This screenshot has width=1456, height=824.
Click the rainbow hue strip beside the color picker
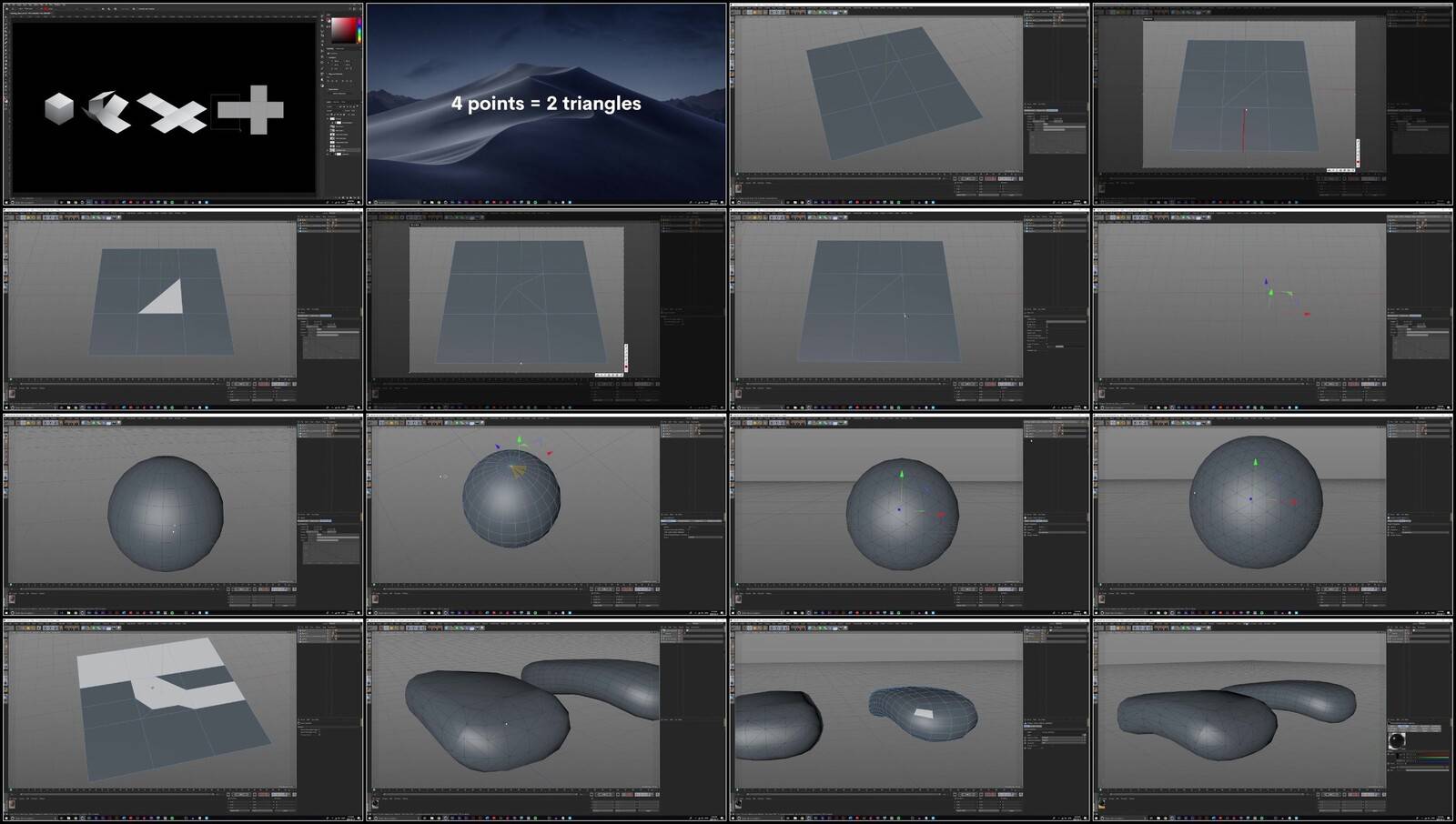click(359, 30)
